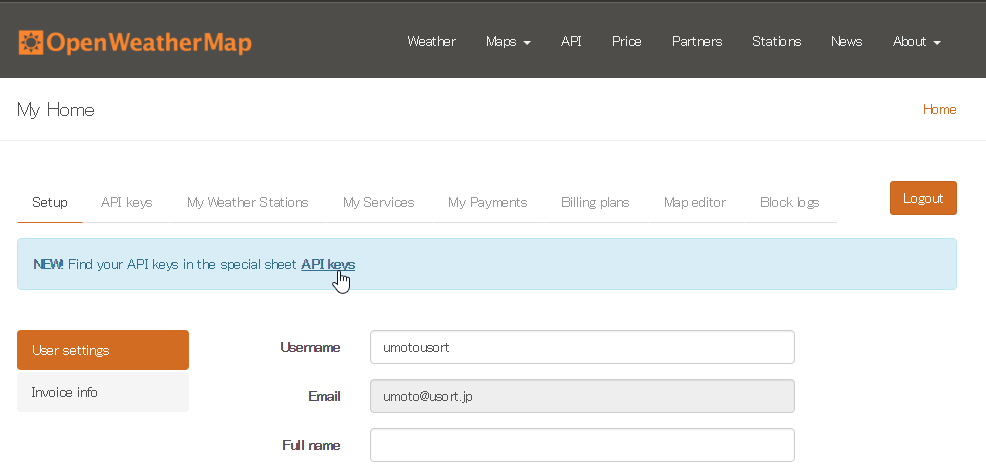Visit the Stations page

coord(777,42)
